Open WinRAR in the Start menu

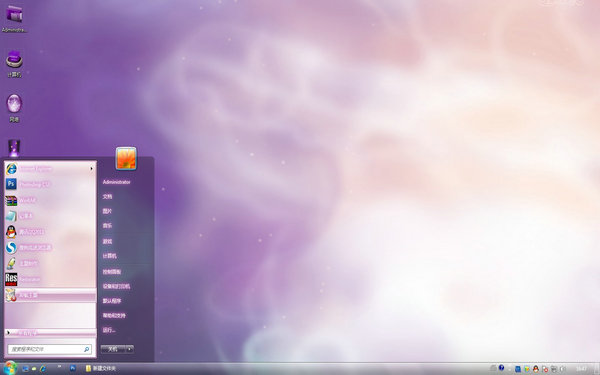[x=50, y=200]
